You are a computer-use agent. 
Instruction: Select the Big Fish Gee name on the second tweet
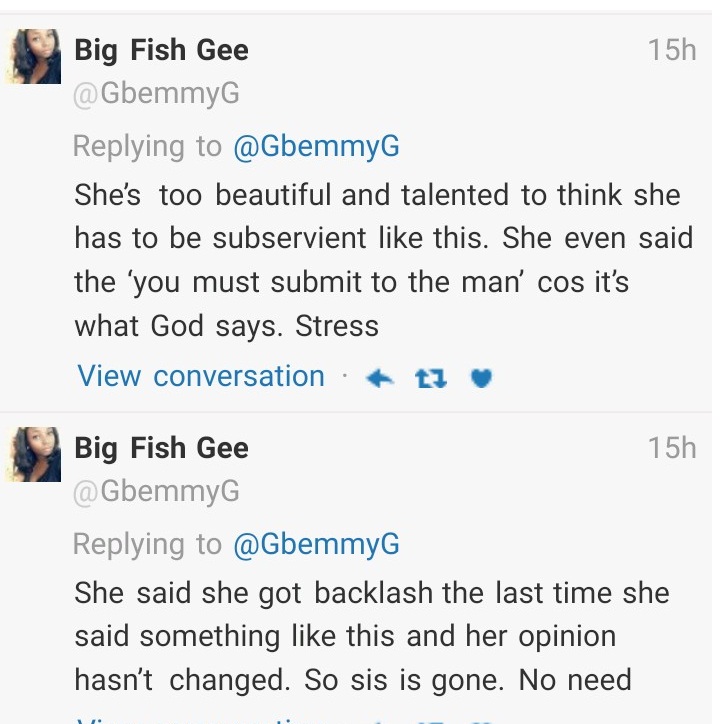pyautogui.click(x=162, y=447)
